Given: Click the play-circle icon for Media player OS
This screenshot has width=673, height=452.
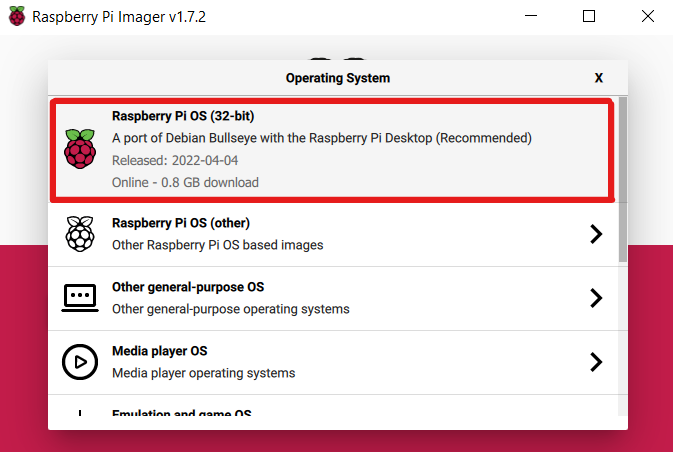Looking at the screenshot, I should (80, 362).
